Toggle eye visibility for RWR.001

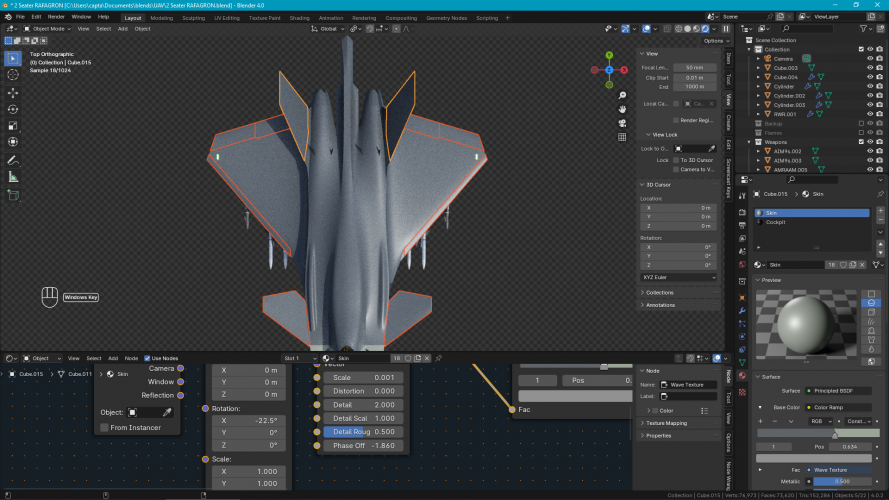(870, 114)
